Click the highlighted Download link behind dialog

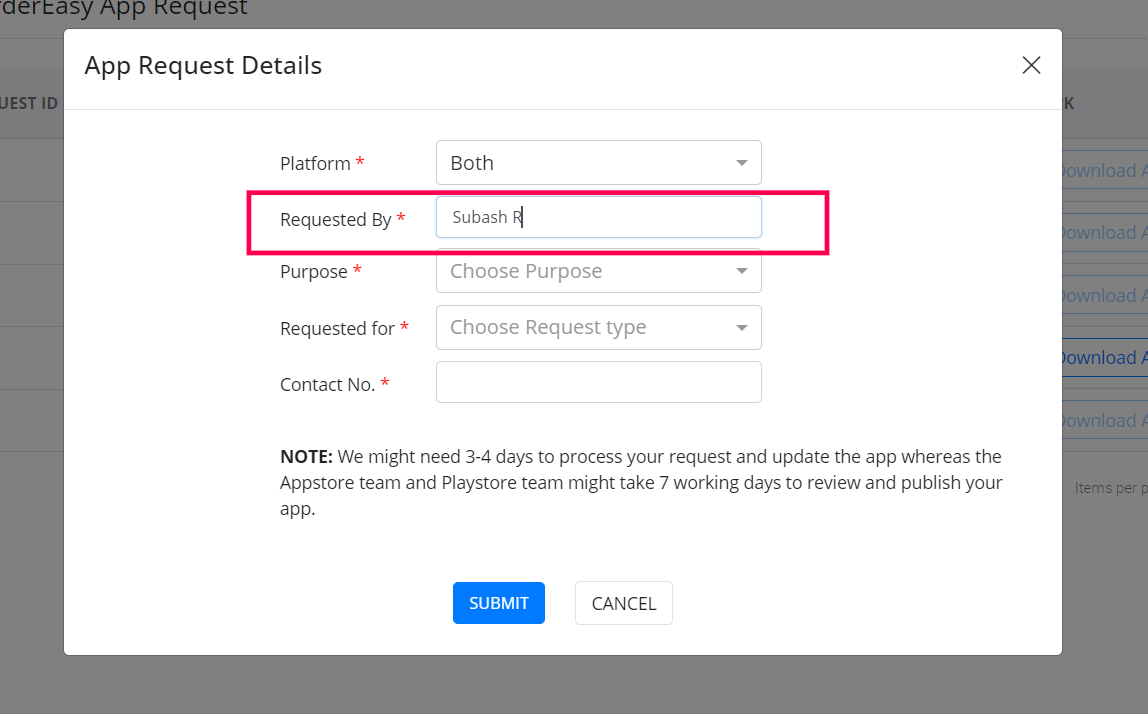1102,358
